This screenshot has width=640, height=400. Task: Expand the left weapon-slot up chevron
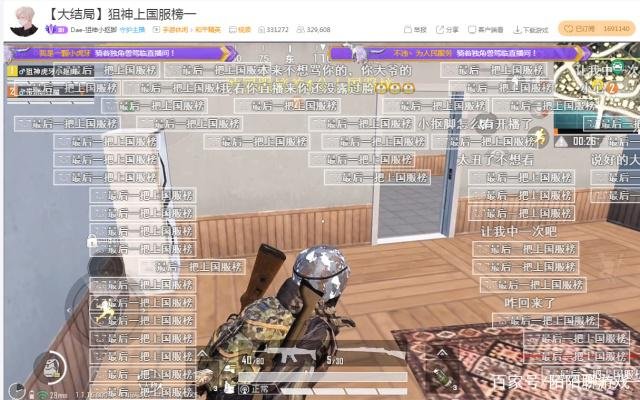pyautogui.click(x=202, y=353)
